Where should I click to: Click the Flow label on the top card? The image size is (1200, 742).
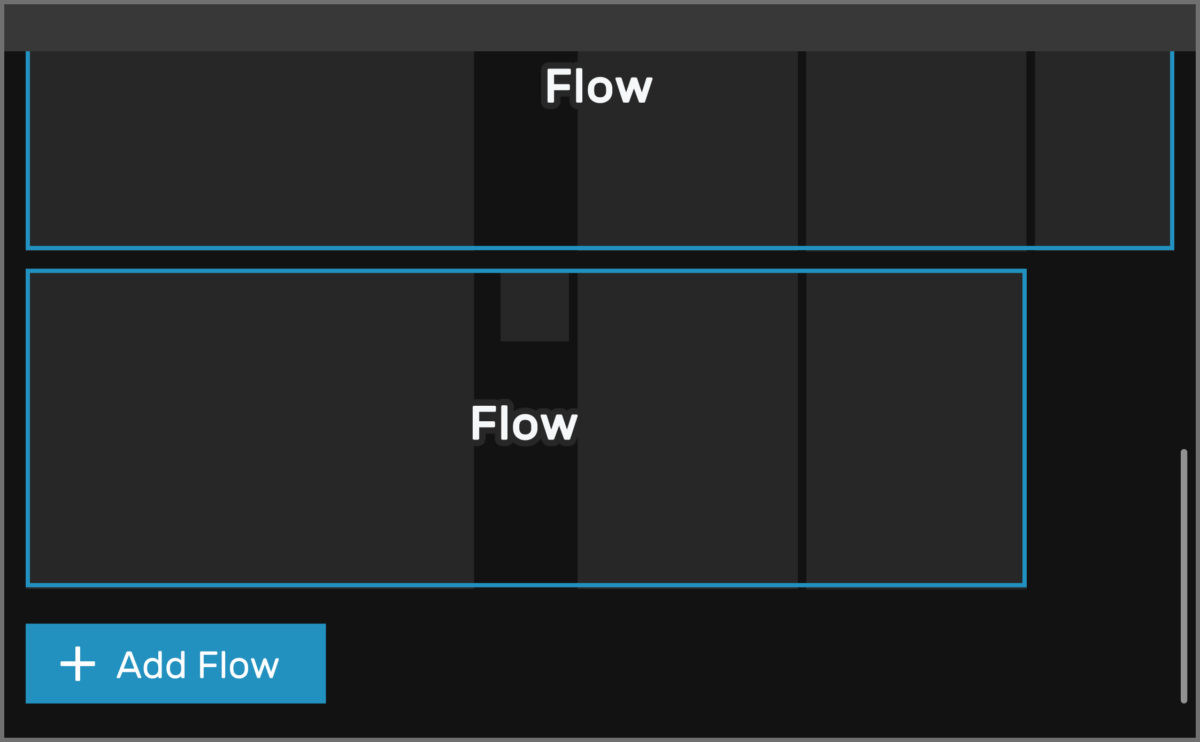click(597, 87)
